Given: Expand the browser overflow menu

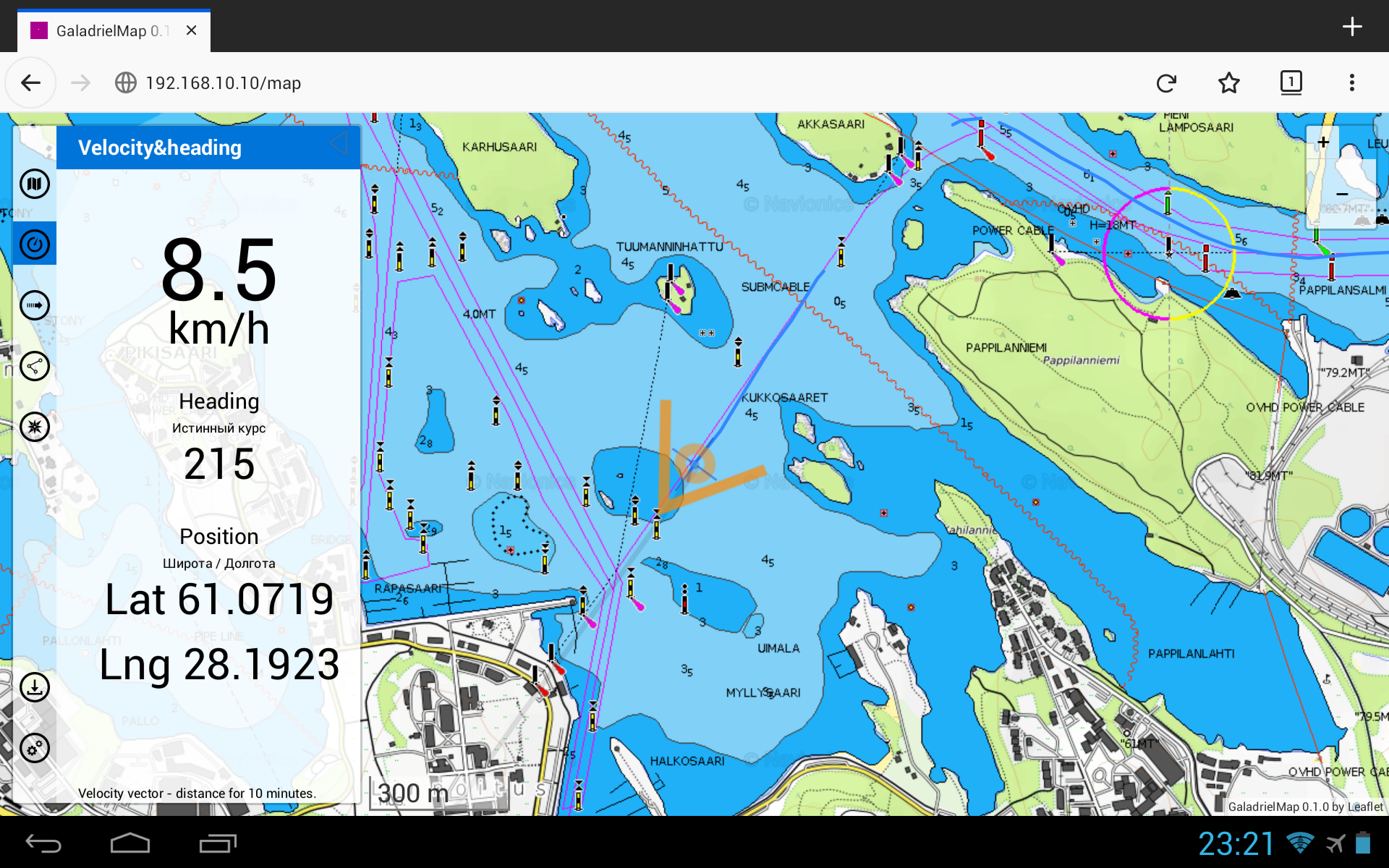Looking at the screenshot, I should point(1353,82).
